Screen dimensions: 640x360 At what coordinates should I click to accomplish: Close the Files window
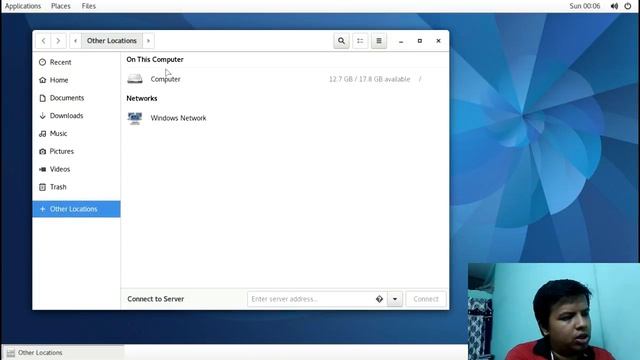click(x=438, y=41)
